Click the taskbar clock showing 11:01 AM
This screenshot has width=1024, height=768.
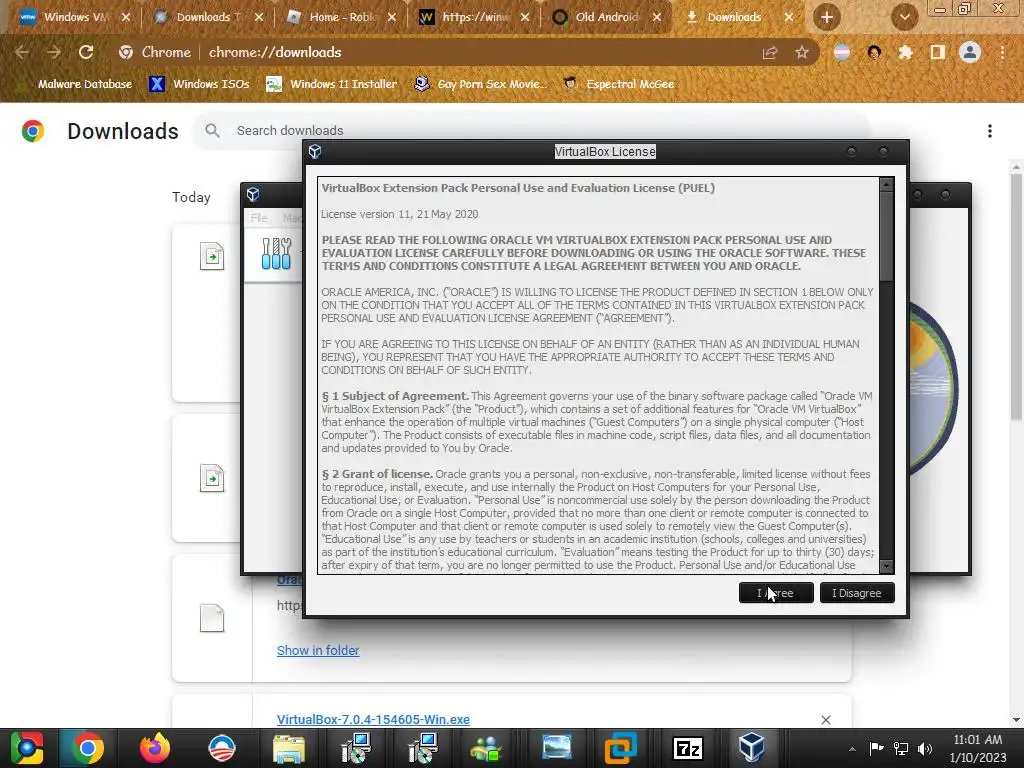[x=978, y=748]
